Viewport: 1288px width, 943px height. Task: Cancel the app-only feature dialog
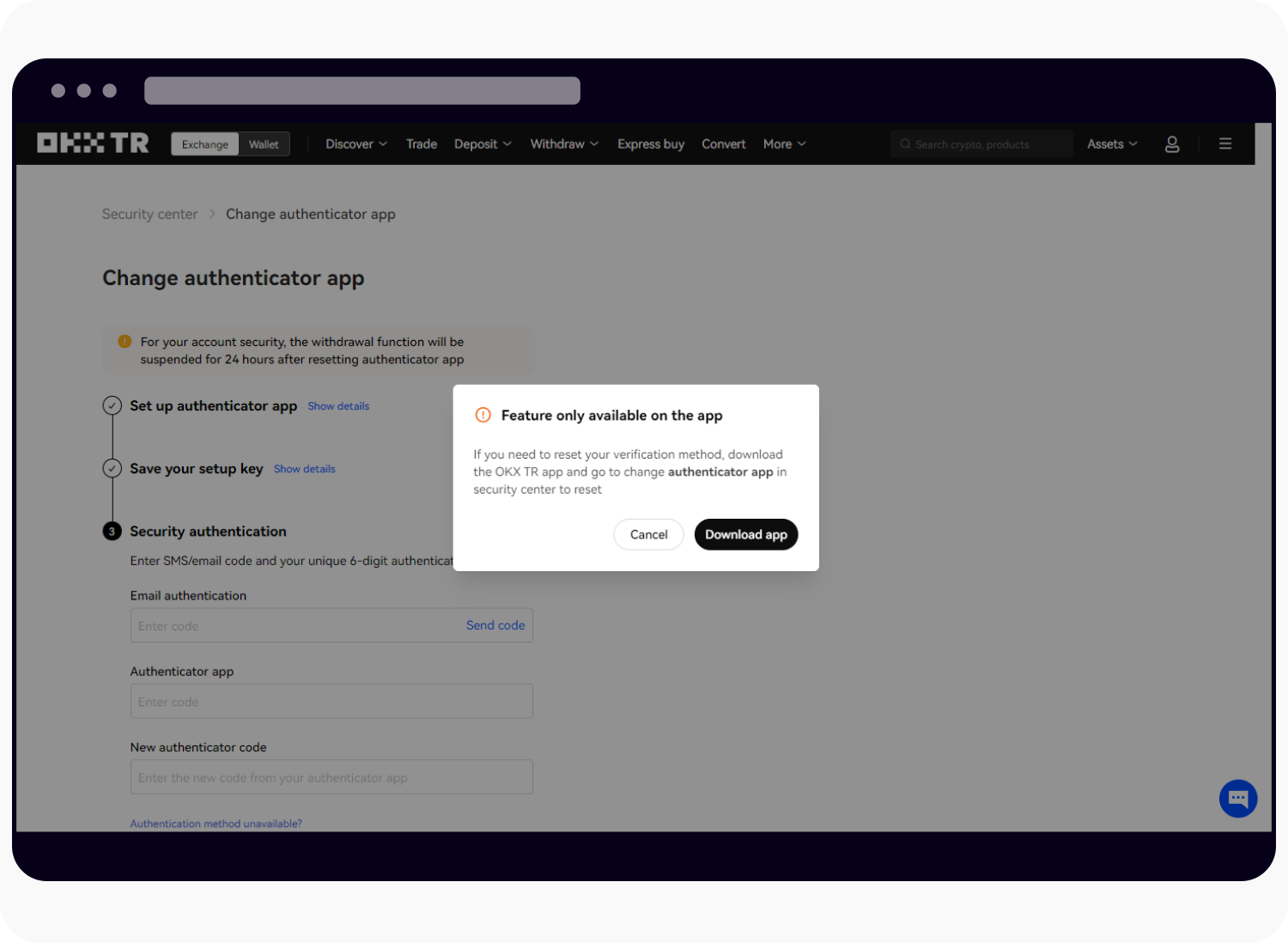coord(648,534)
